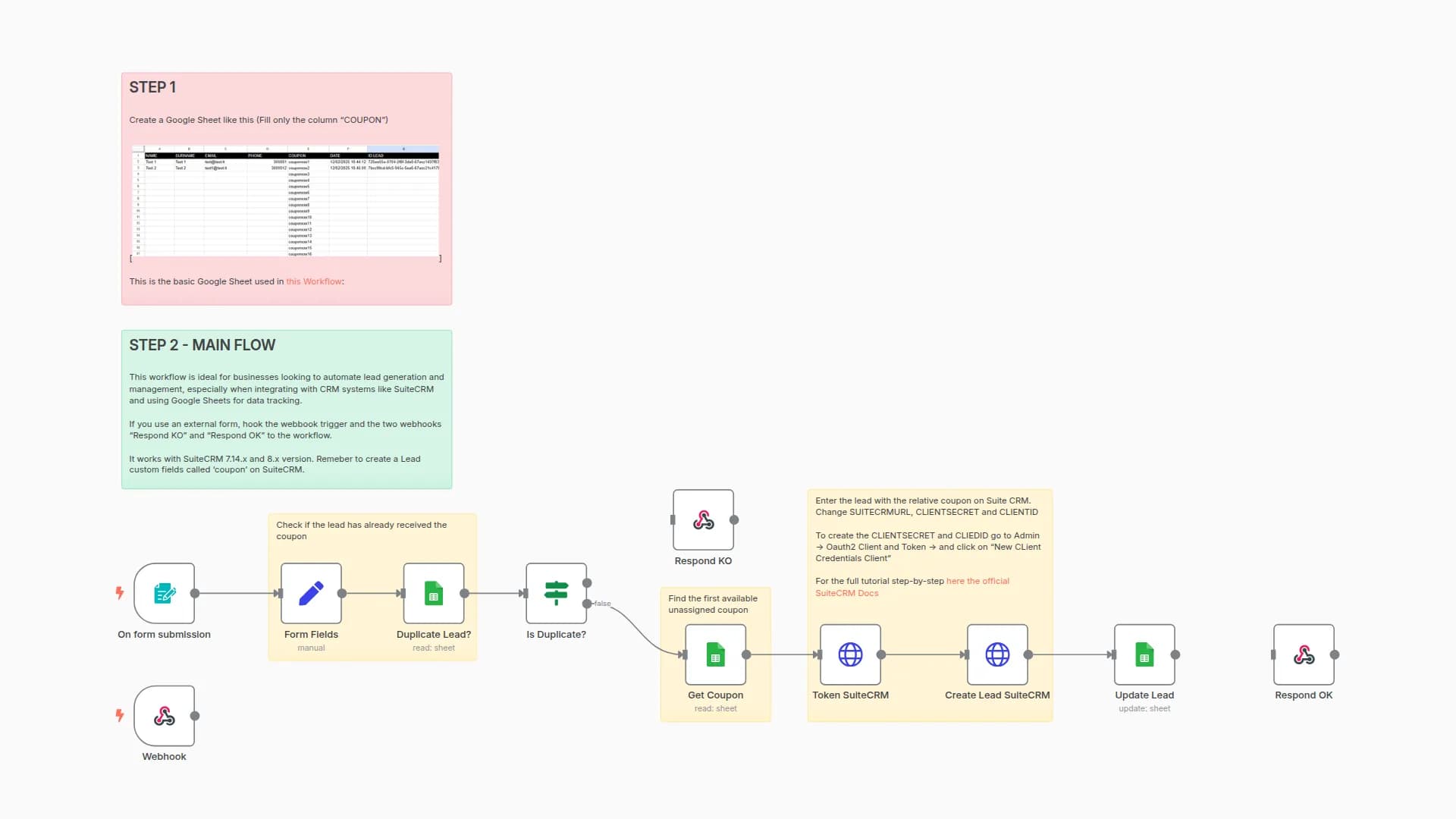Click the output connector of On form submission
Viewport: 1456px width, 819px height.
tap(195, 593)
